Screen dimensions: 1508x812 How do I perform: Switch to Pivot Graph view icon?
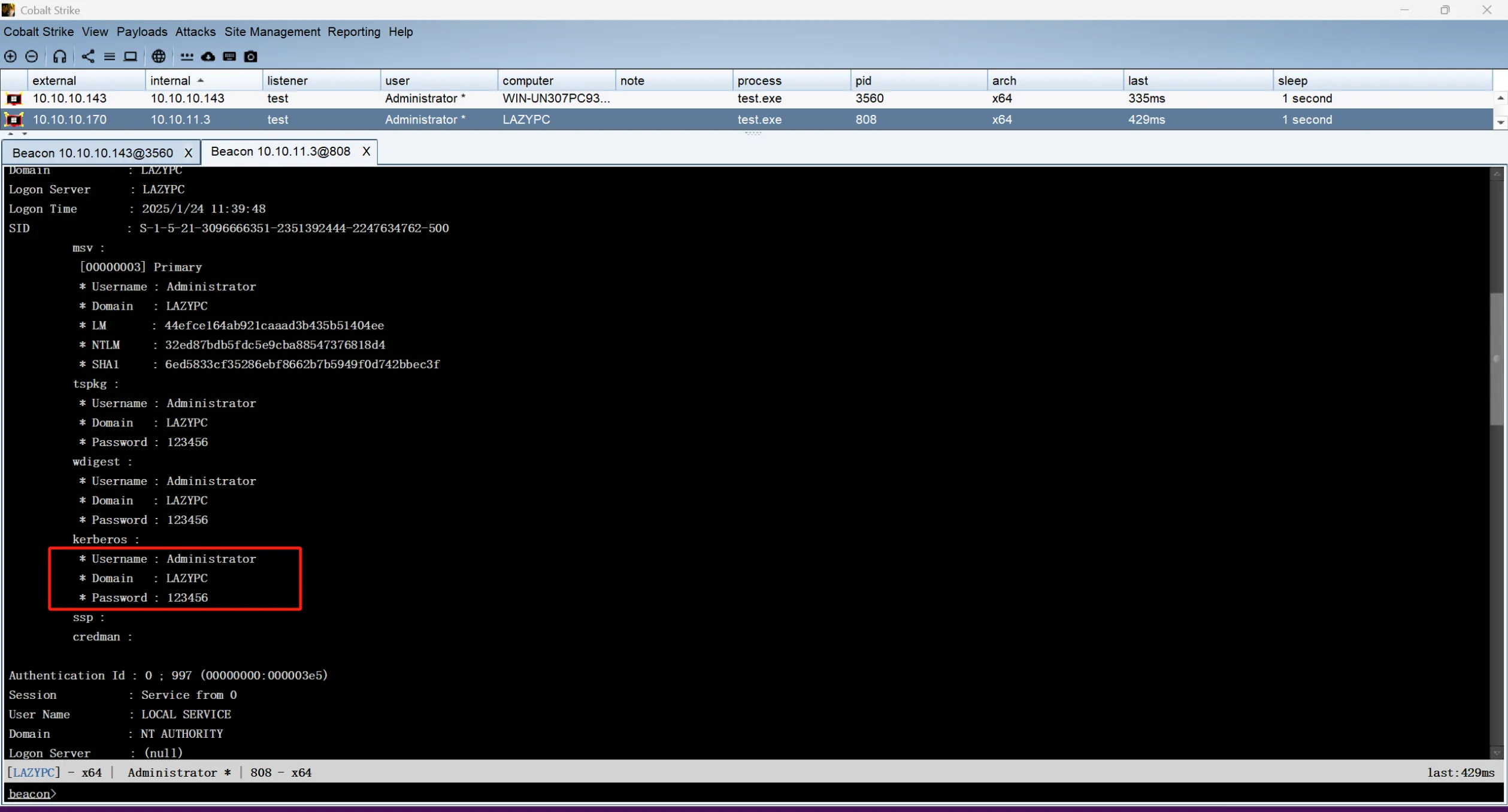(x=88, y=56)
